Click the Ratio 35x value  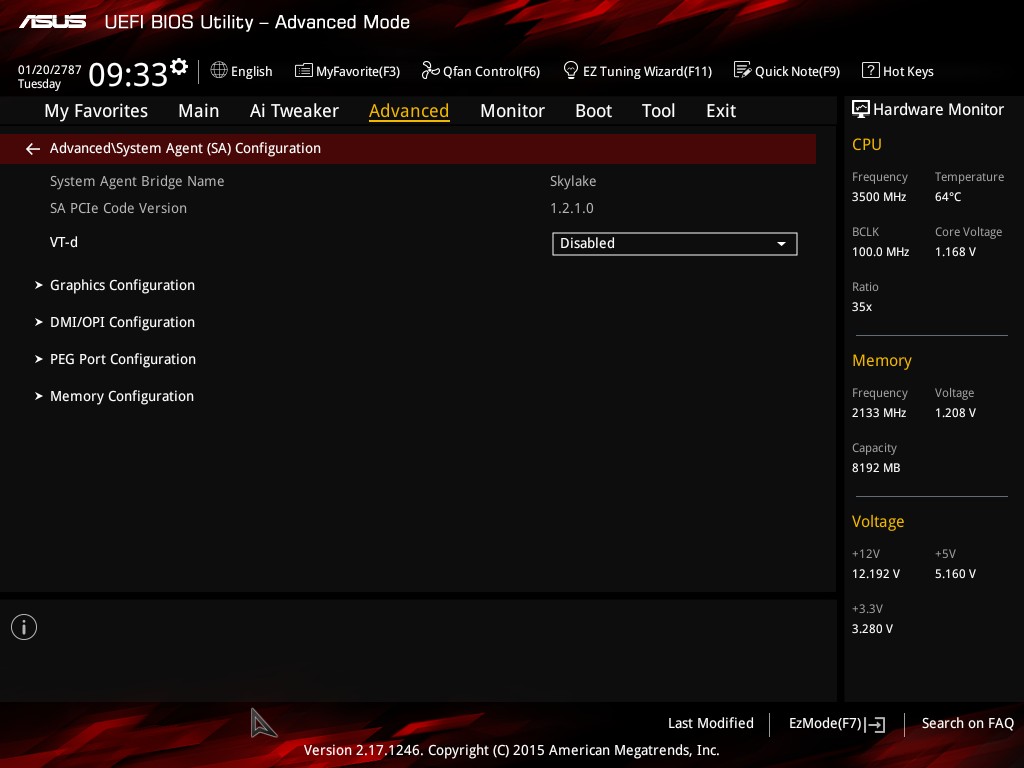[x=861, y=306]
